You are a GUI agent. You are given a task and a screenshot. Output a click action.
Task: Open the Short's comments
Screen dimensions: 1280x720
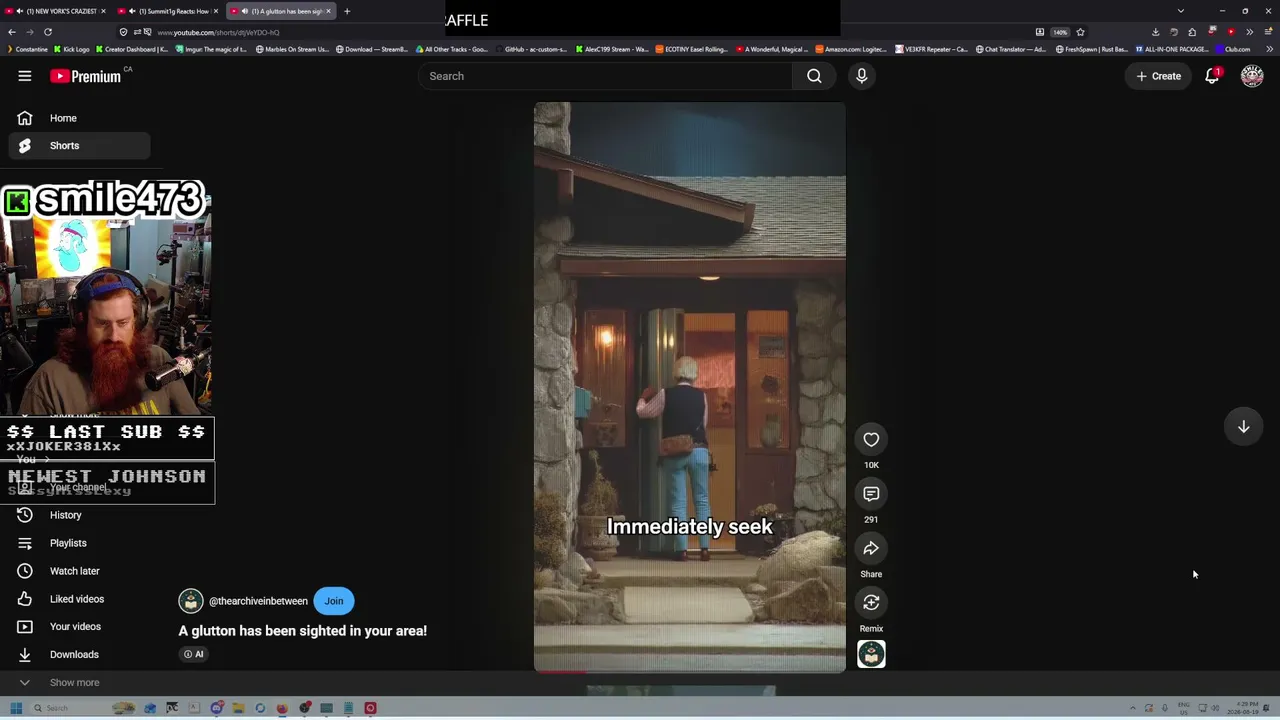pos(871,494)
